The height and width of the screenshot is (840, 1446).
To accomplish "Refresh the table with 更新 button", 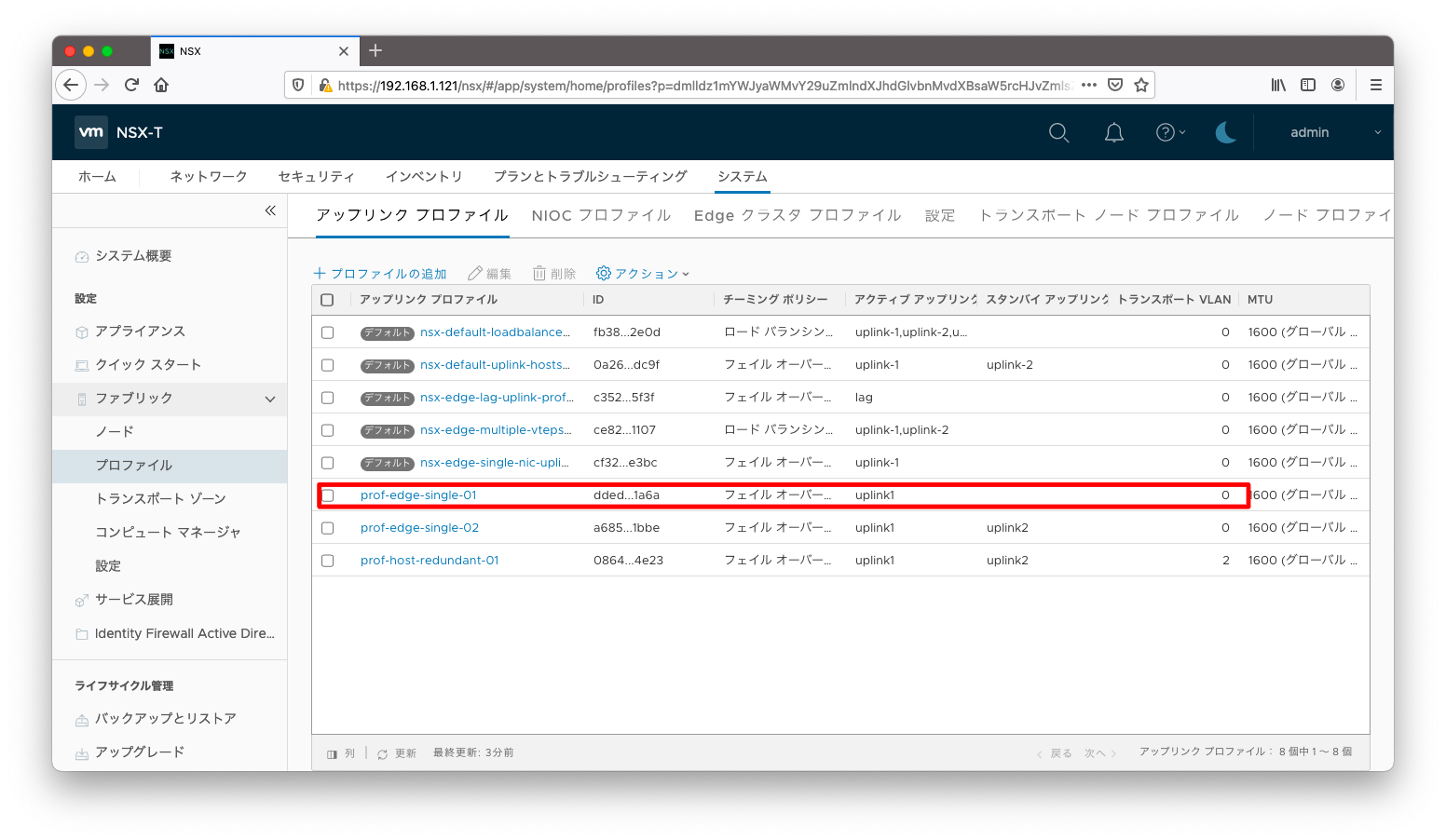I will (397, 753).
